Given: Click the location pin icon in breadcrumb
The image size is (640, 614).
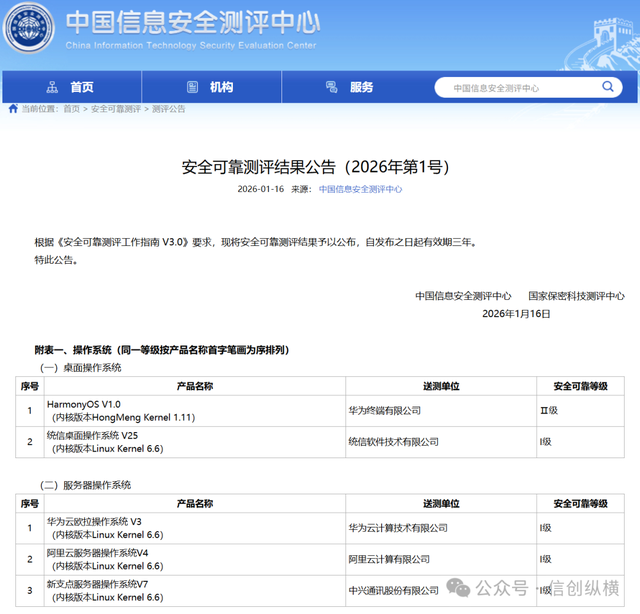Looking at the screenshot, I should click(x=12, y=108).
